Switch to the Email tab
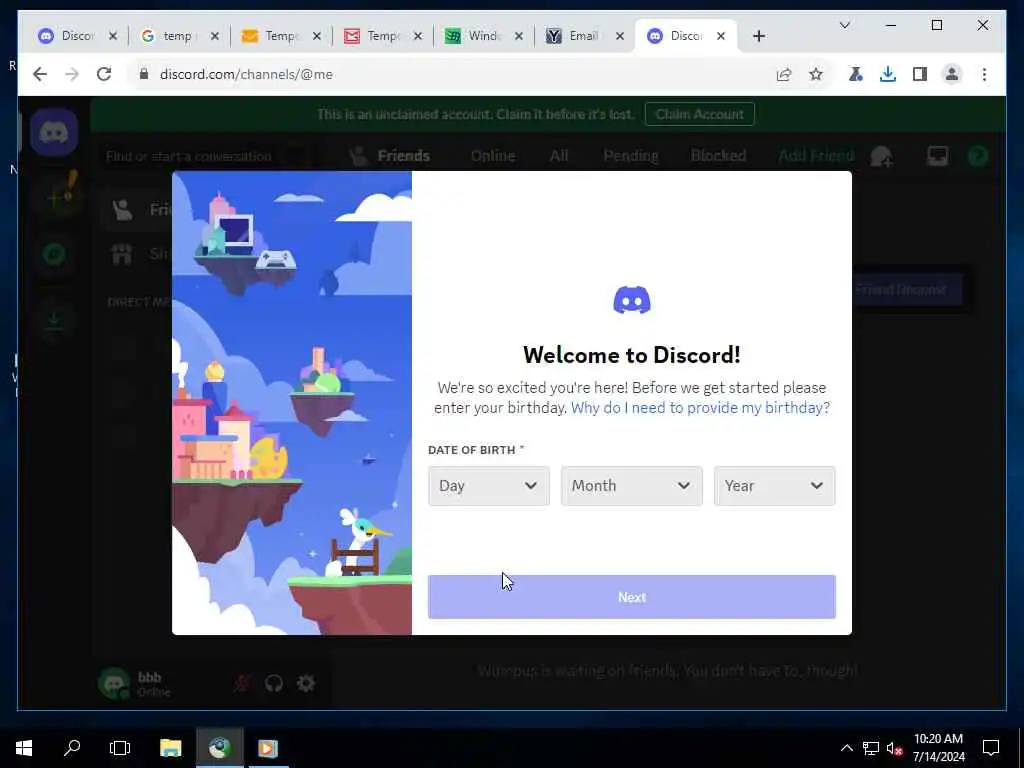Image resolution: width=1024 pixels, height=768 pixels. click(x=573, y=36)
